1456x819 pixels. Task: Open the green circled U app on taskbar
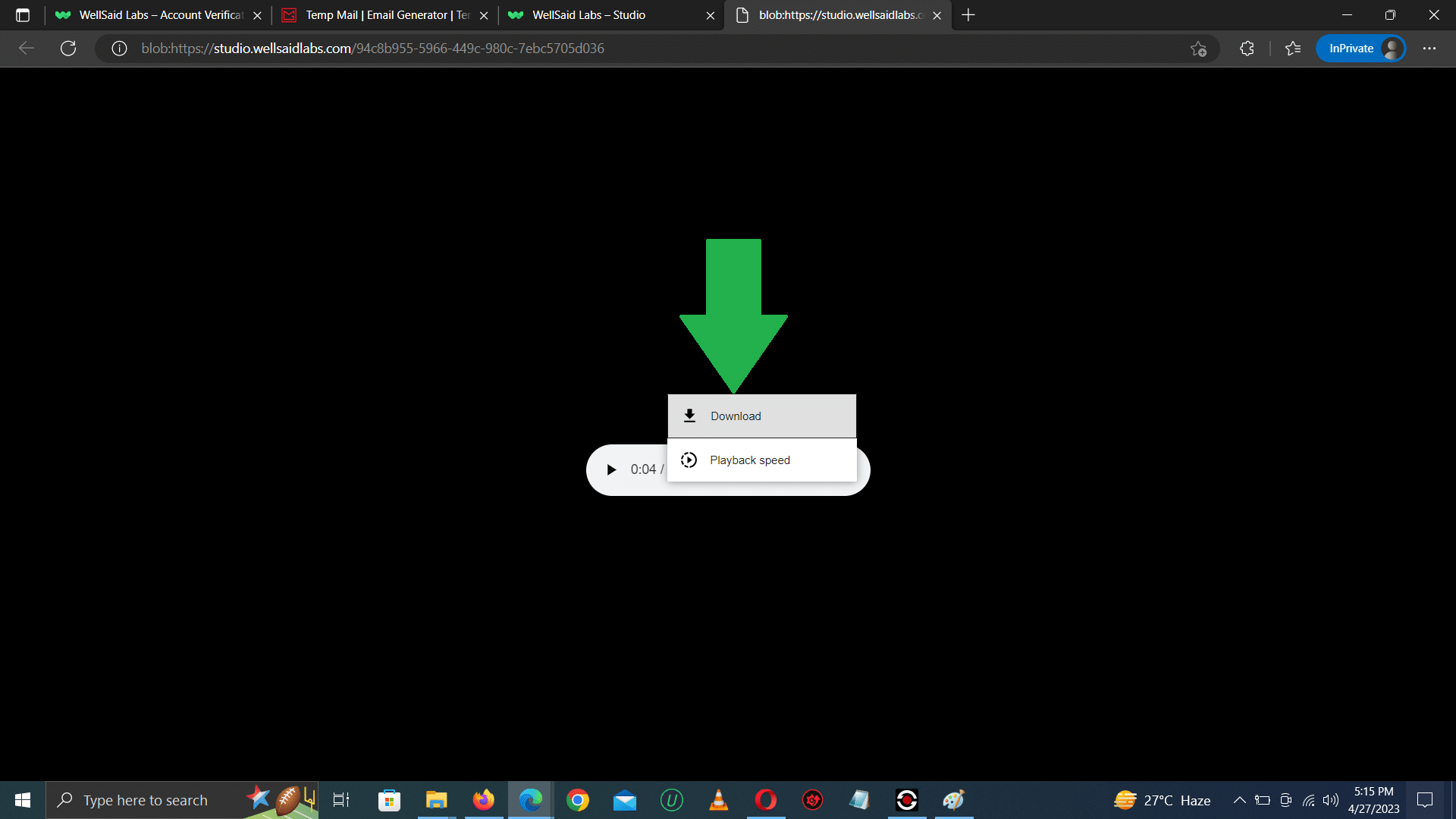pyautogui.click(x=672, y=800)
